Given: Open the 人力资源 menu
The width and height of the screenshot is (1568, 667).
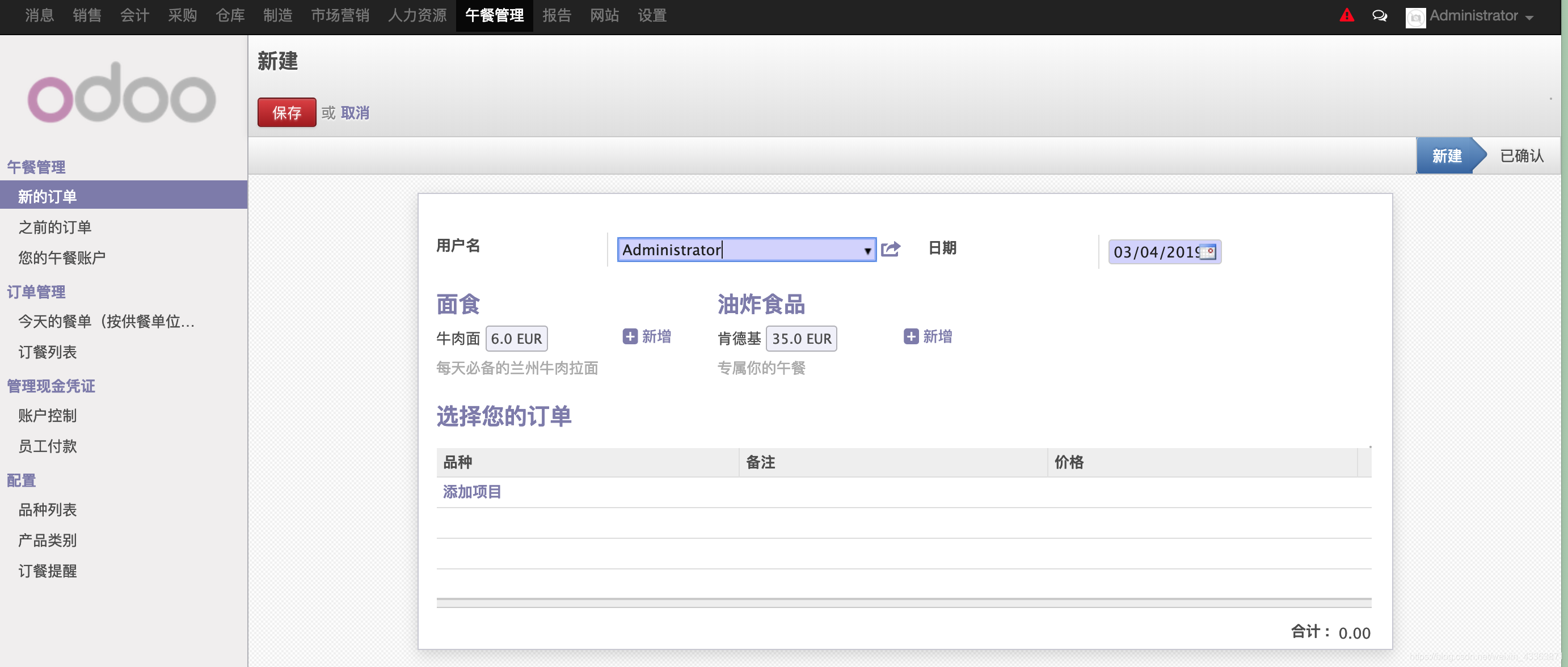Looking at the screenshot, I should point(417,16).
